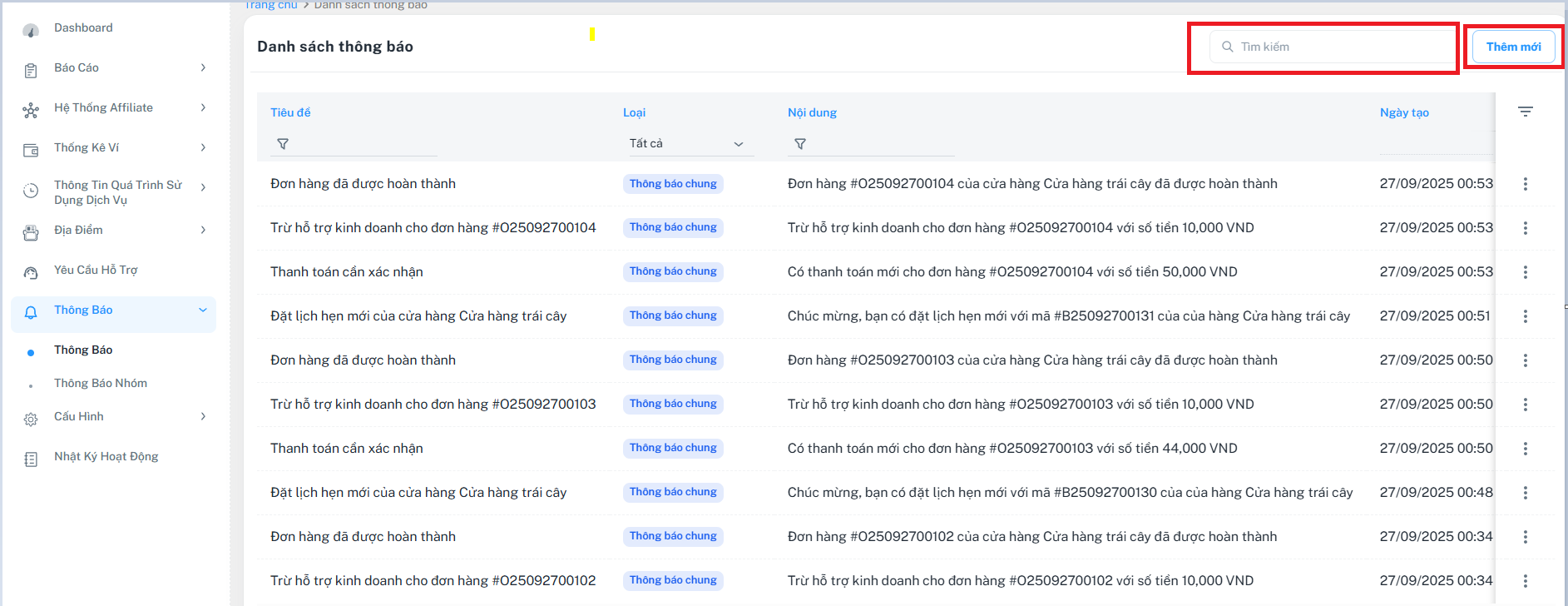The width and height of the screenshot is (1568, 606).
Task: Open the Thông Báo Nhóm submenu item
Action: click(101, 383)
